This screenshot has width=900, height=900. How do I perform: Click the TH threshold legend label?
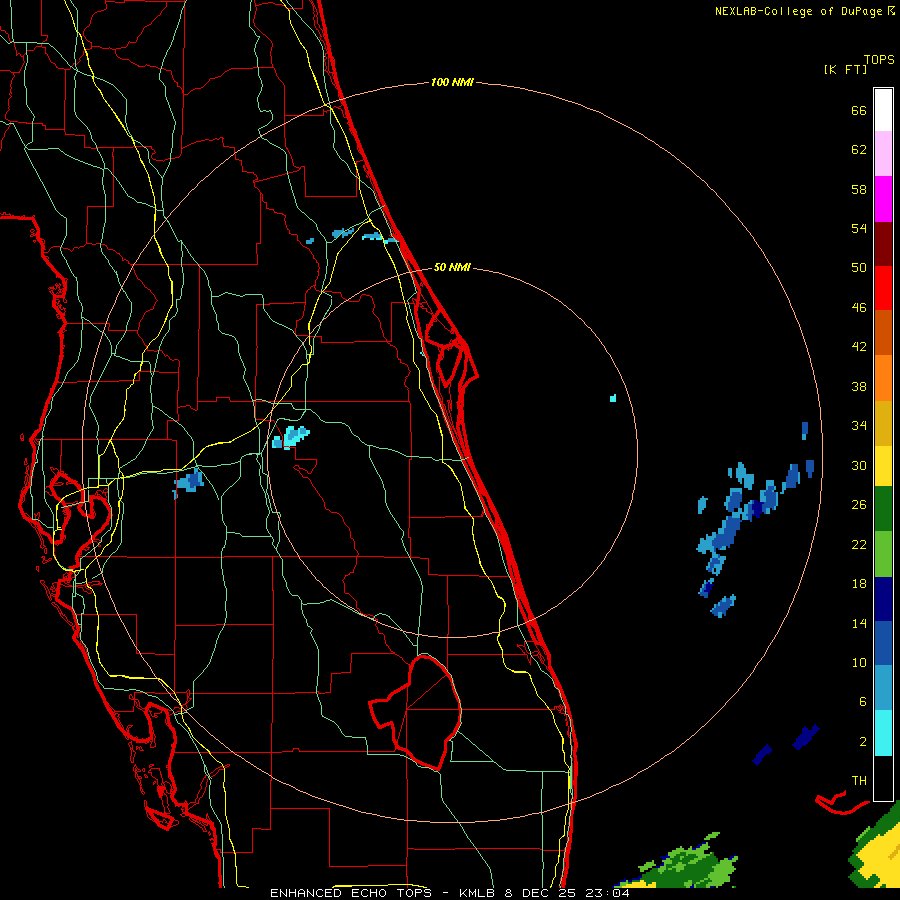point(859,780)
